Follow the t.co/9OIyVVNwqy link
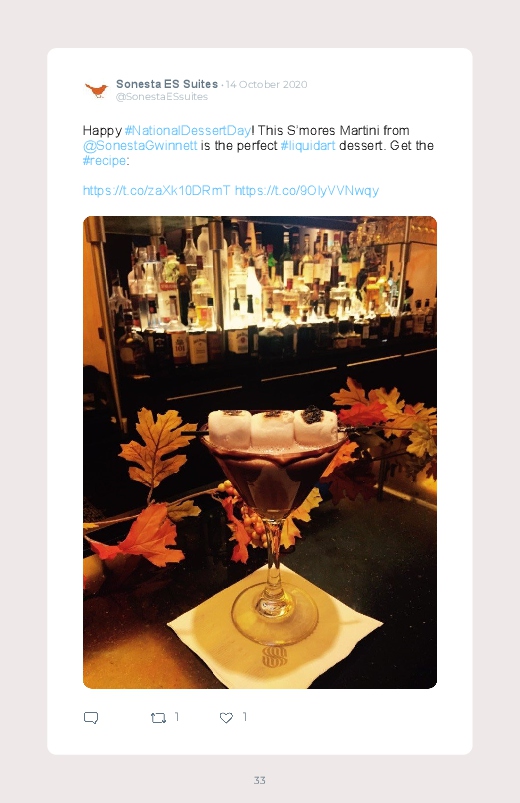This screenshot has height=803, width=520. [x=307, y=191]
